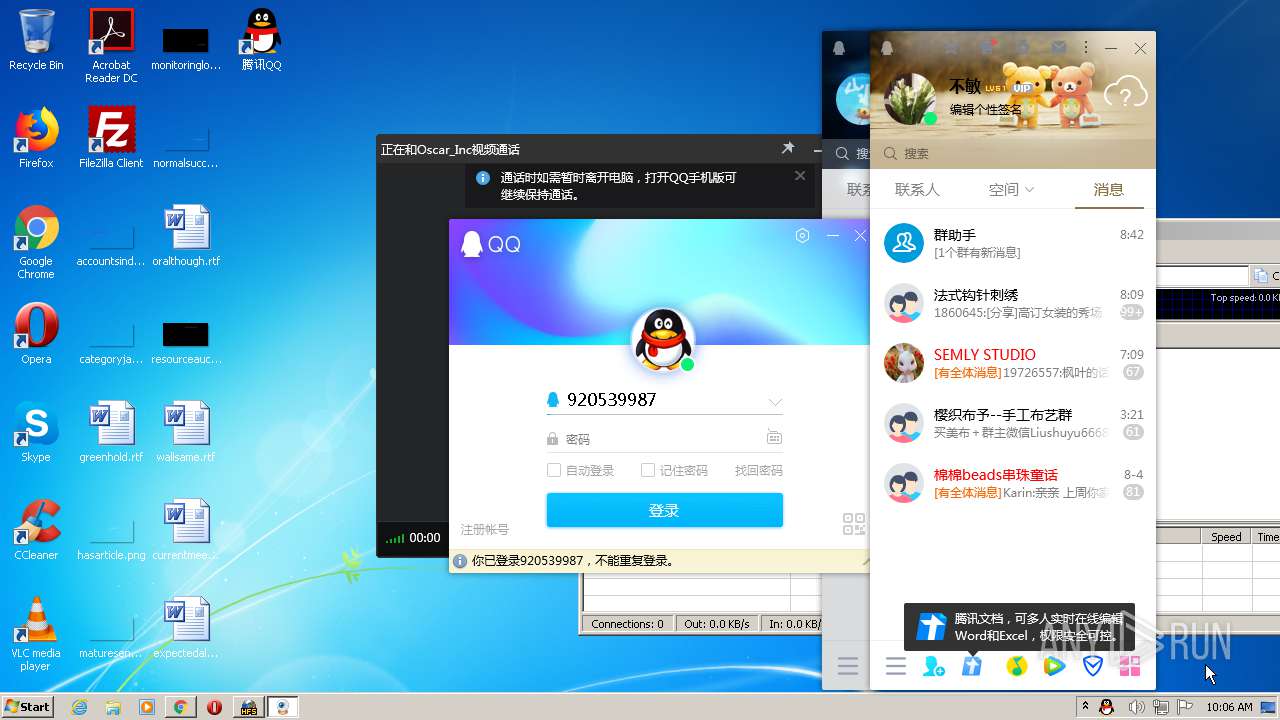Click the QQ penguin tray icon
1280x720 pixels.
1106,707
